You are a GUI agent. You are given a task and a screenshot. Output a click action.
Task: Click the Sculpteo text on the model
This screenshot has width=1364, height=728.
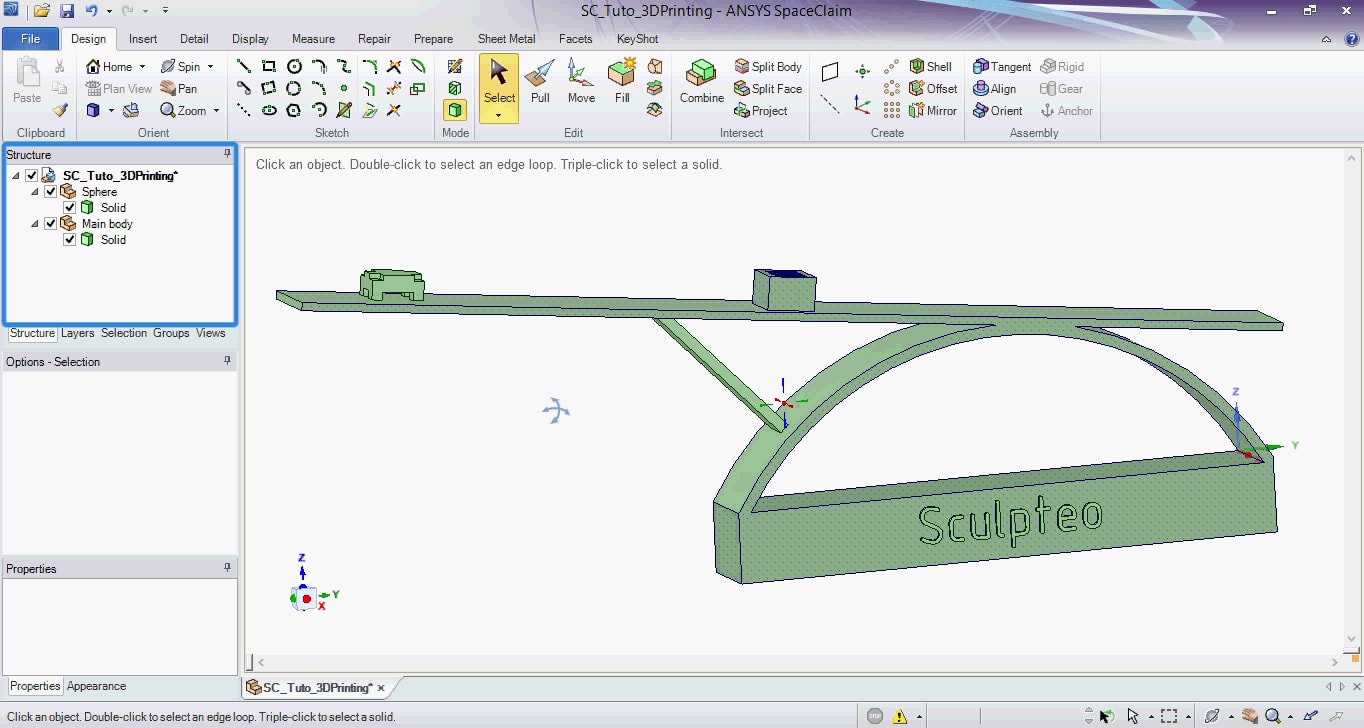coord(1010,521)
